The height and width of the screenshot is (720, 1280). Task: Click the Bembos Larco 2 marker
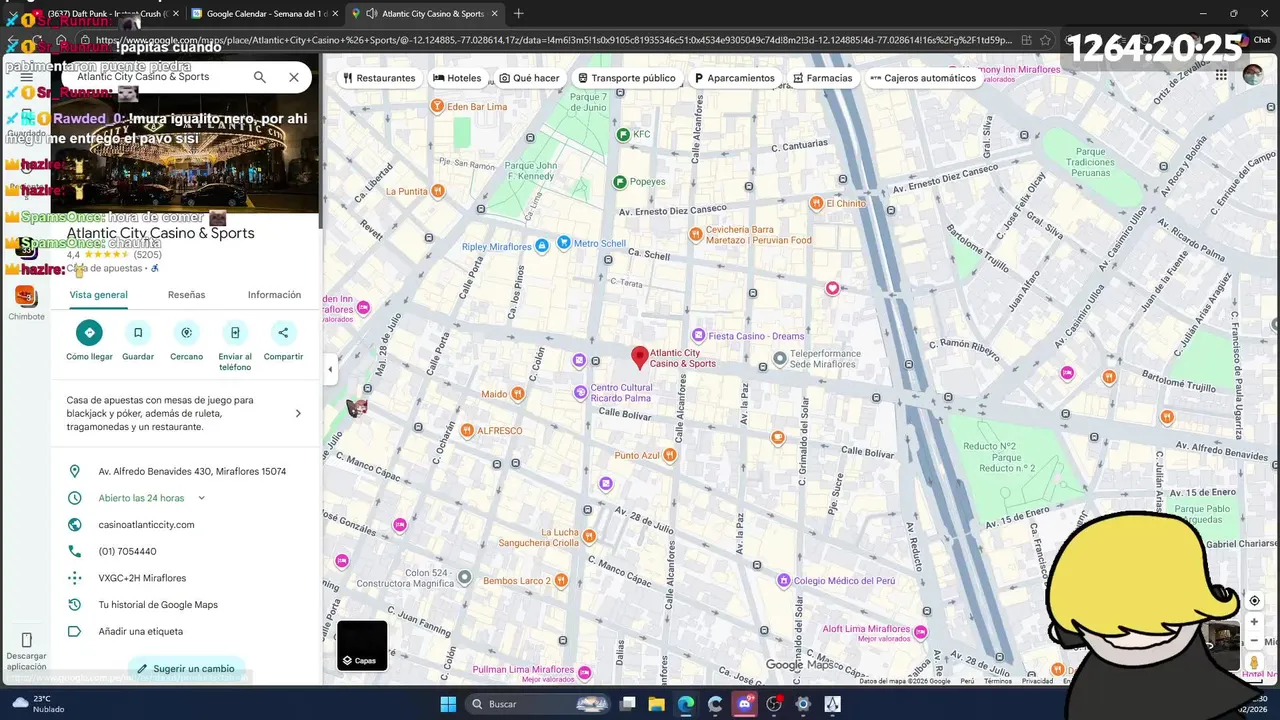click(561, 580)
